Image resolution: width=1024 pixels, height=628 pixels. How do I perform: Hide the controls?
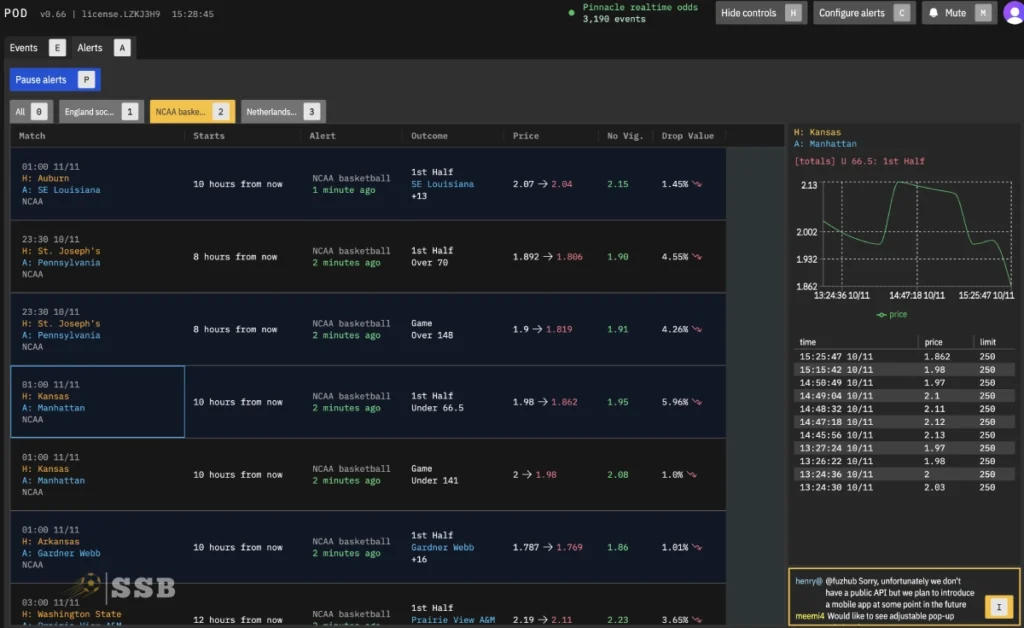click(x=761, y=13)
